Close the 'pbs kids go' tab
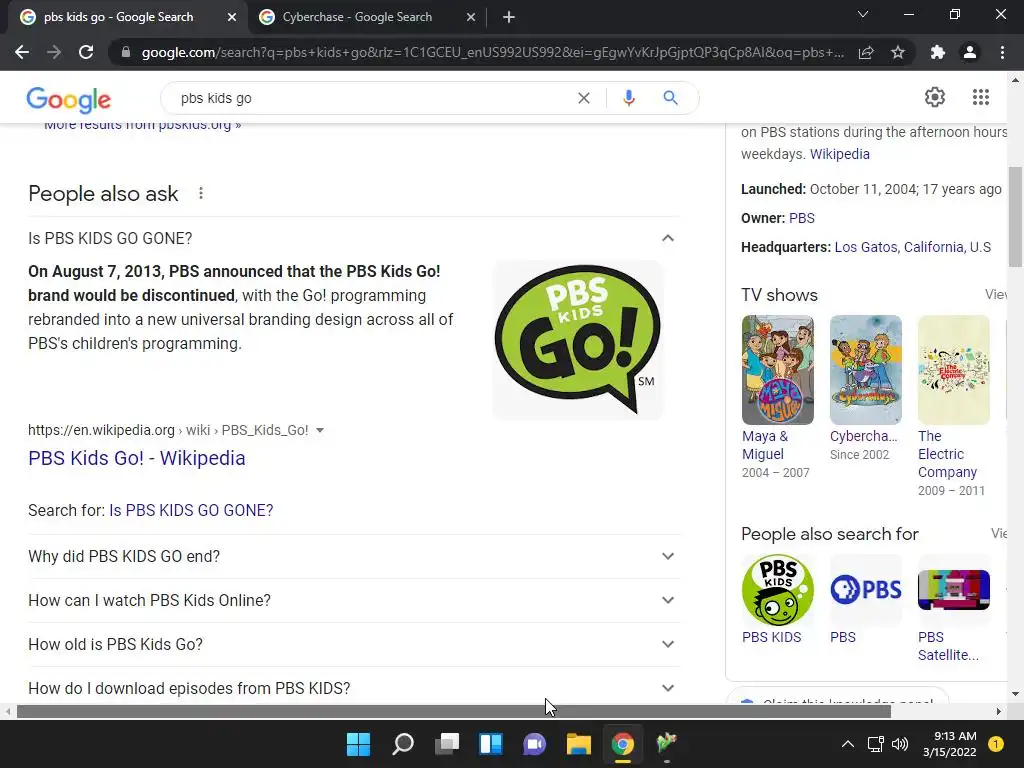The image size is (1024, 768). click(232, 17)
